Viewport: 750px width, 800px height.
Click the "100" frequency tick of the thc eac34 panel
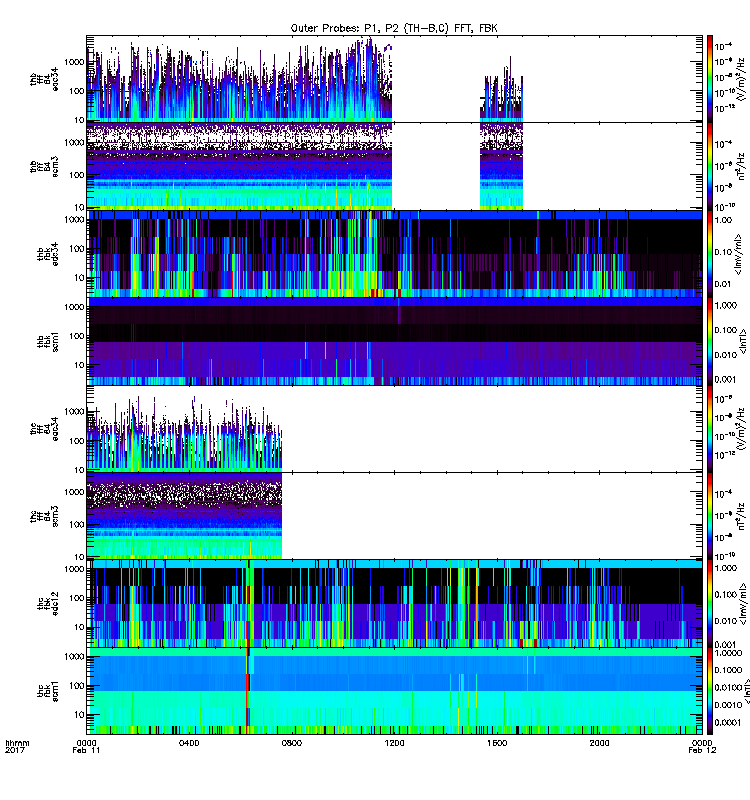[x=77, y=441]
